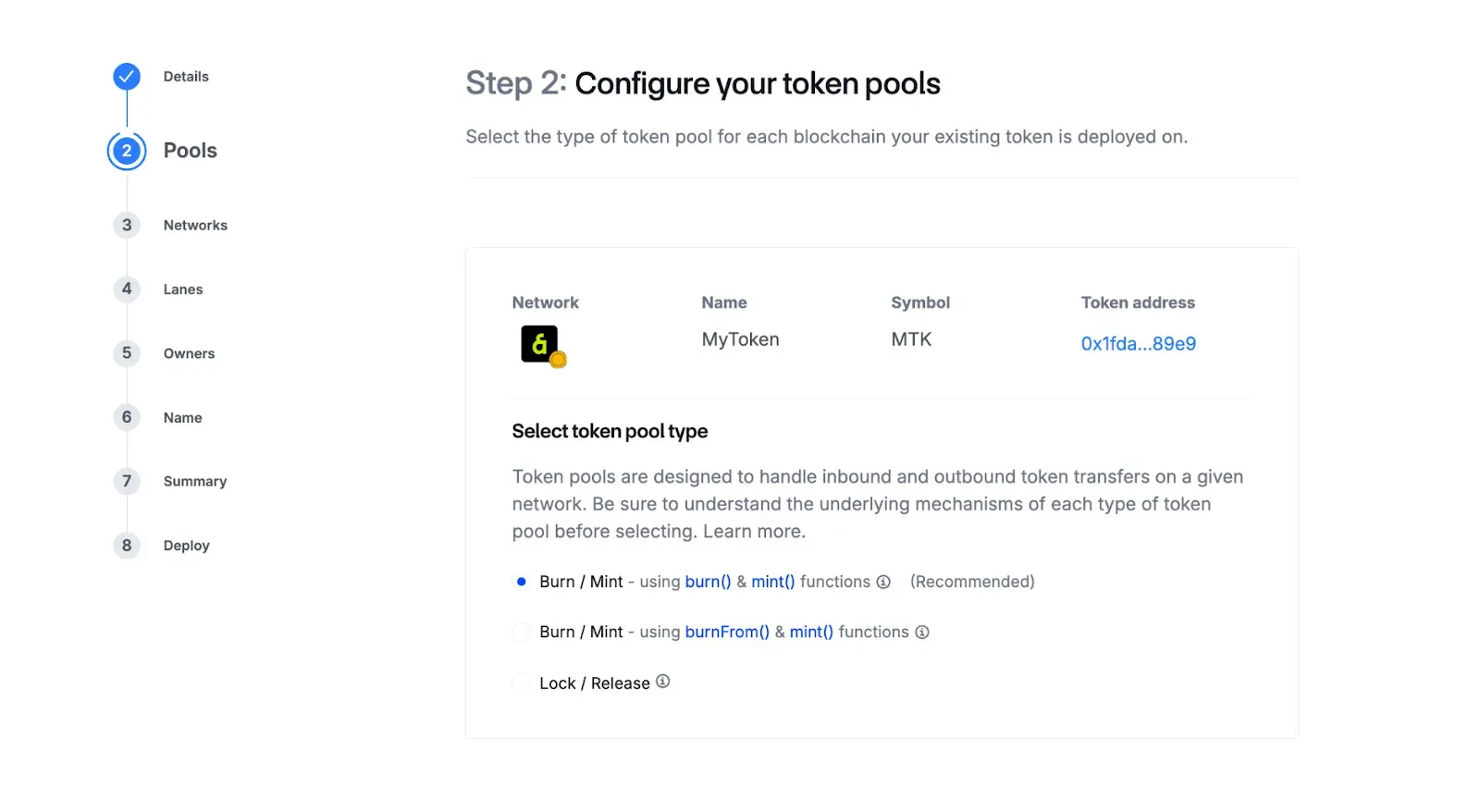Click the Learn more link

pos(754,532)
